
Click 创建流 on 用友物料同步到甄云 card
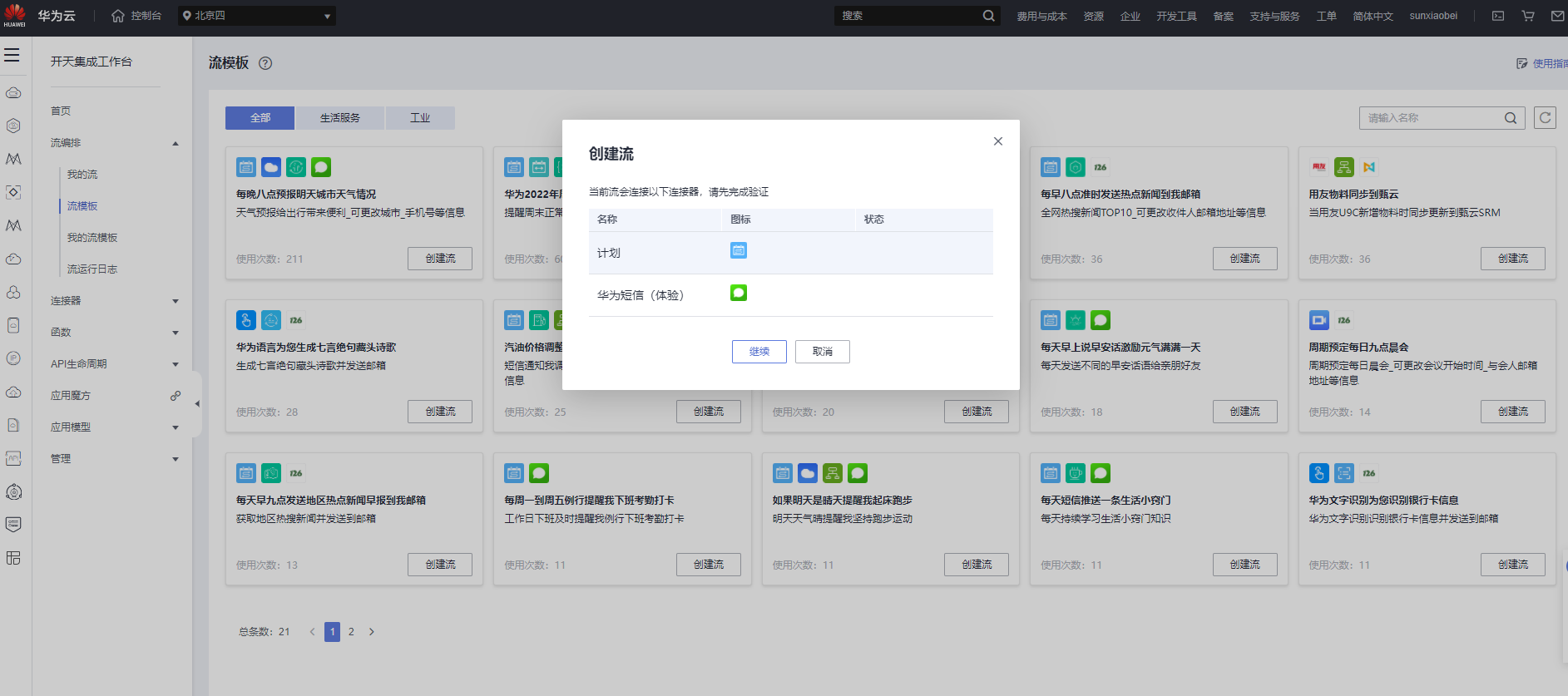click(x=1513, y=259)
